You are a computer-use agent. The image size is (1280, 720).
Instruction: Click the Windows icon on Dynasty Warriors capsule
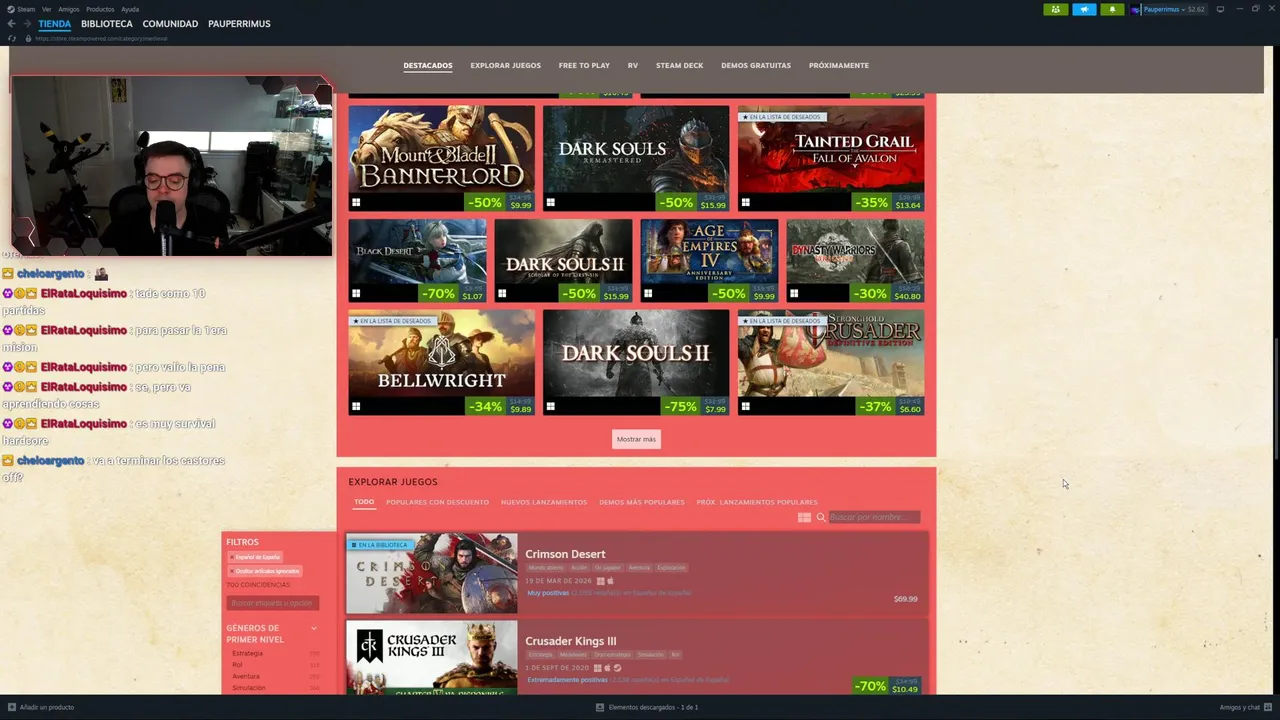click(x=794, y=294)
